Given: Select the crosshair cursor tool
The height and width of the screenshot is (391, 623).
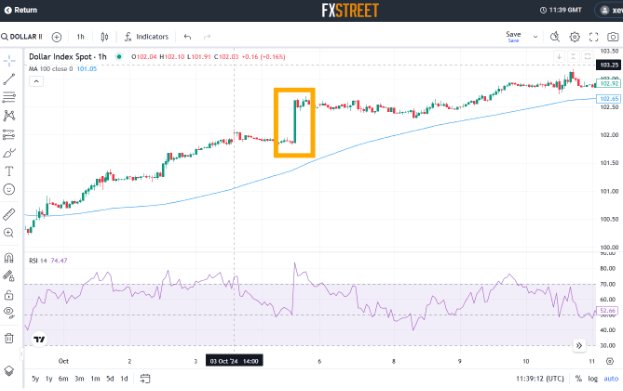Looking at the screenshot, I should [x=9, y=60].
